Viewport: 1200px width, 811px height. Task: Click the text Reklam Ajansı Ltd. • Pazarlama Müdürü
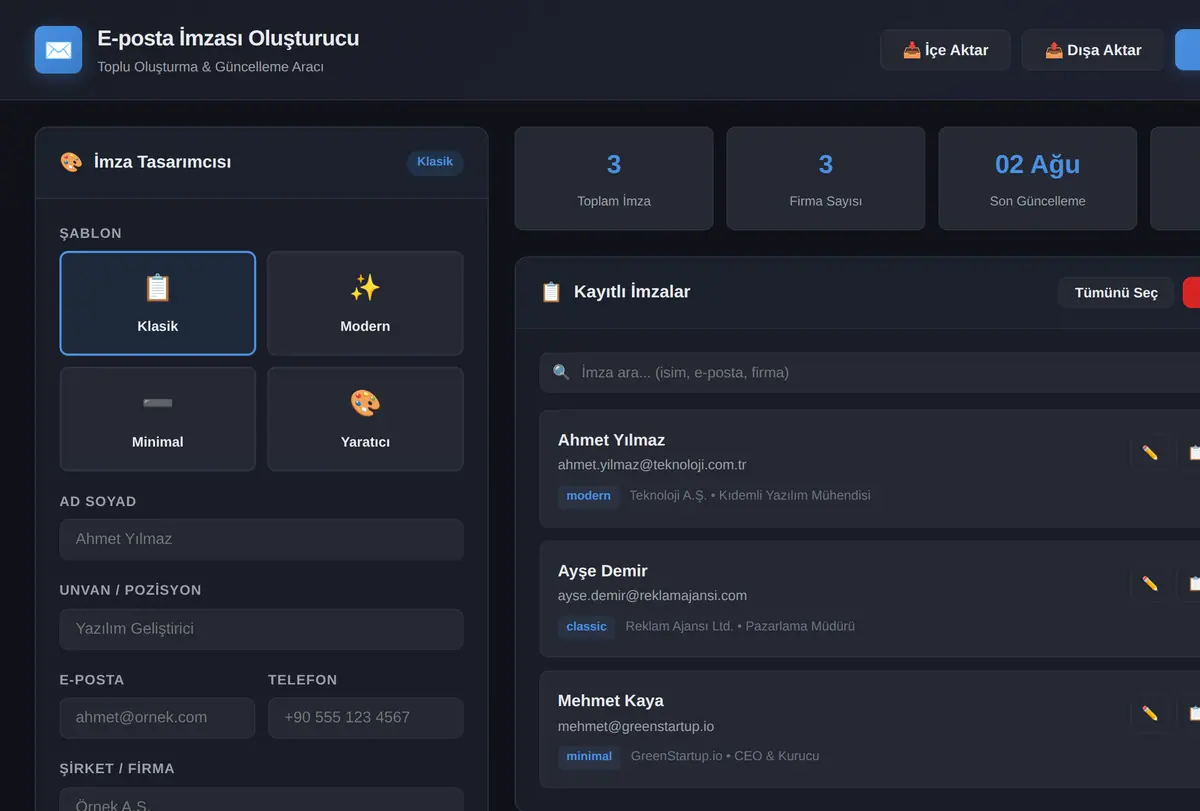tap(740, 627)
